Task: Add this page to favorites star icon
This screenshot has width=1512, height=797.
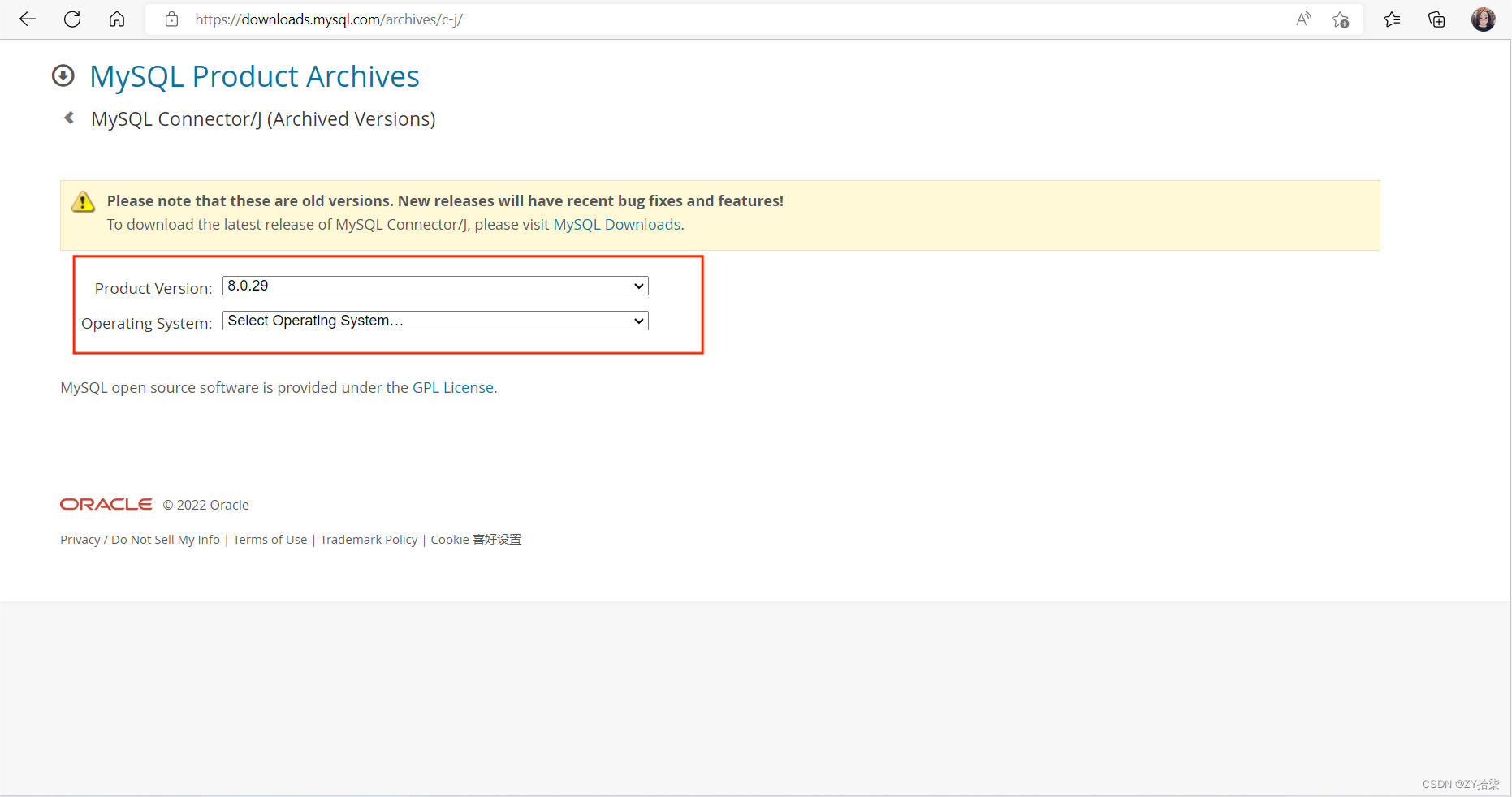Action: [x=1341, y=19]
